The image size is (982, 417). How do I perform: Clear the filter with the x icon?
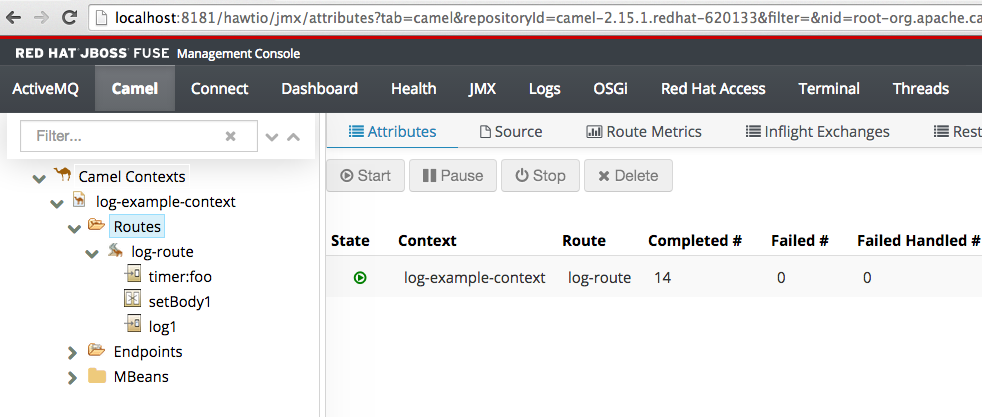click(x=230, y=136)
